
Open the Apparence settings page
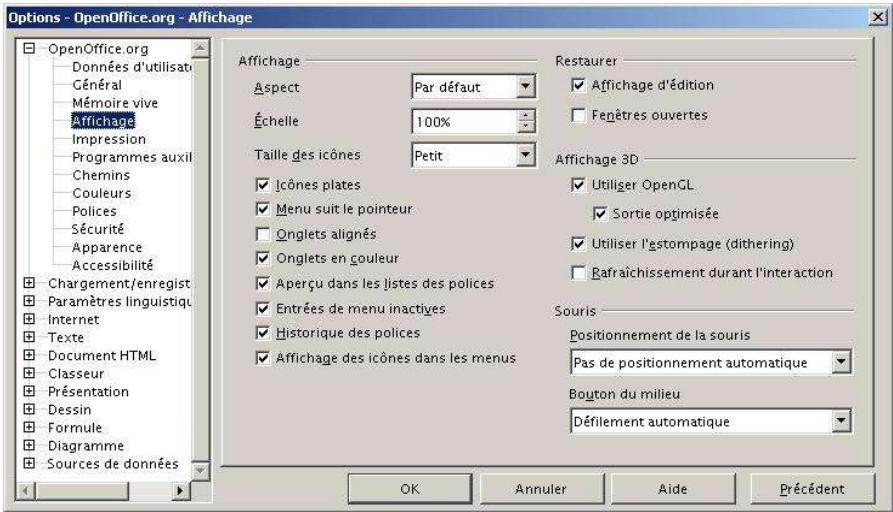107,247
